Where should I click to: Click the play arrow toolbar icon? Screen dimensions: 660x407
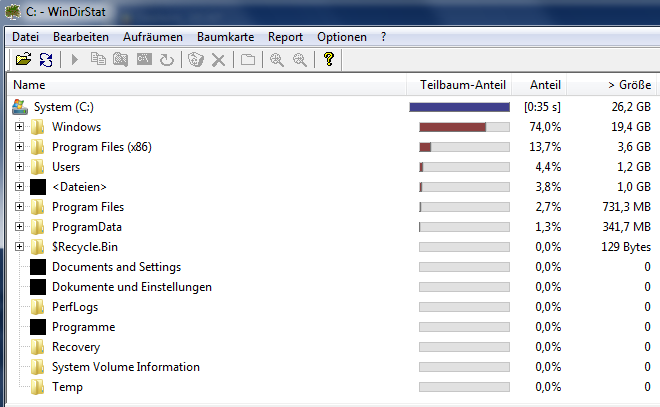[75, 59]
